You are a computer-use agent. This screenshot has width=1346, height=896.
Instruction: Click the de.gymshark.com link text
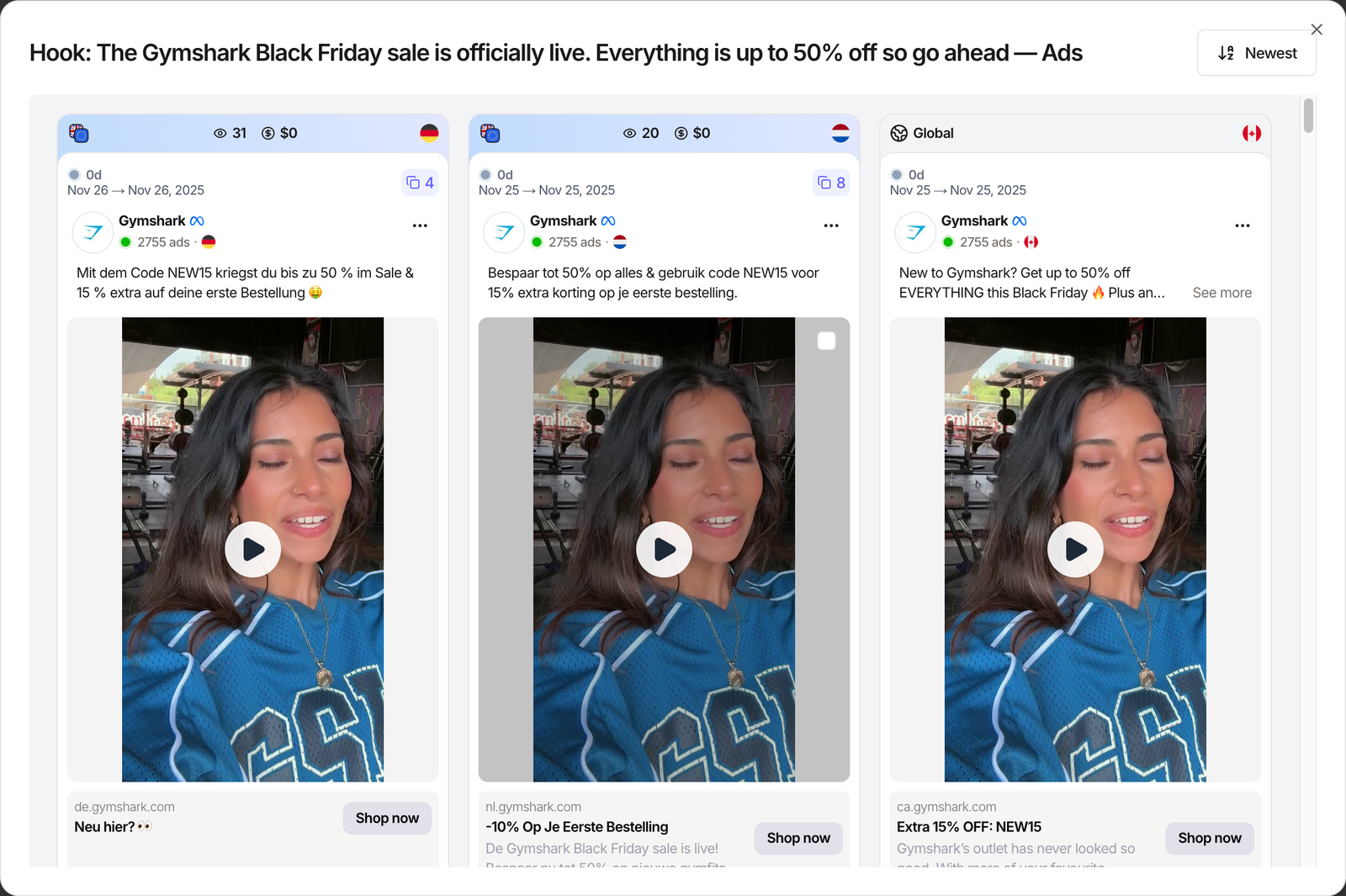(125, 807)
